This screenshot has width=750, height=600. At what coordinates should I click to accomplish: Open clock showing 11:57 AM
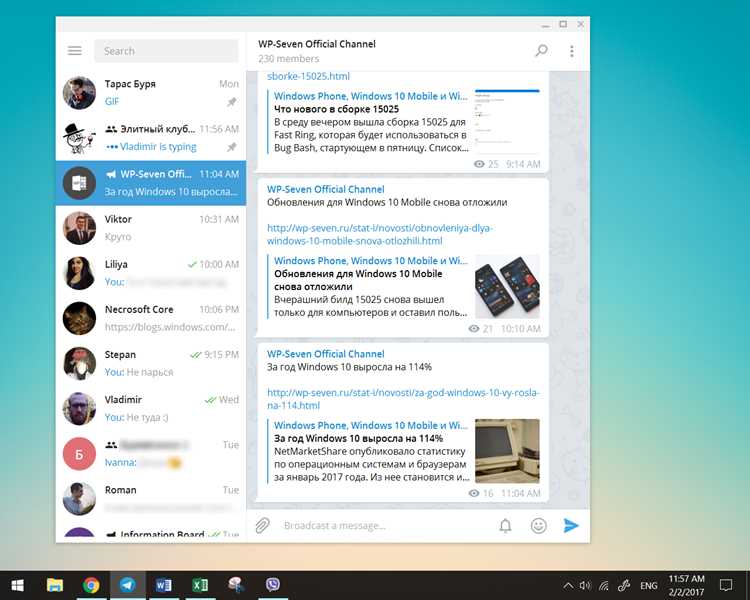[686, 585]
